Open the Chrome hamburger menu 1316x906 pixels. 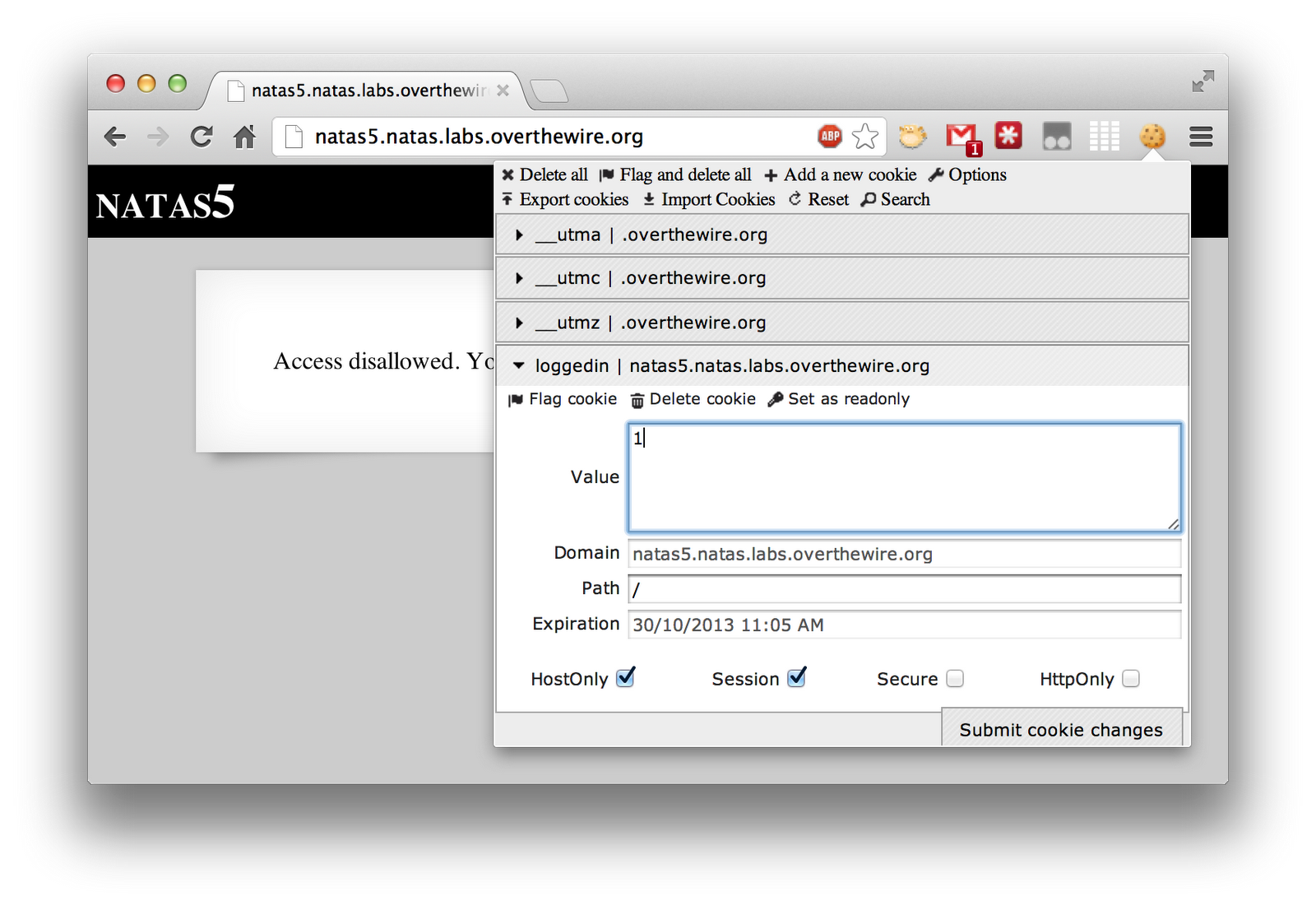[x=1201, y=137]
